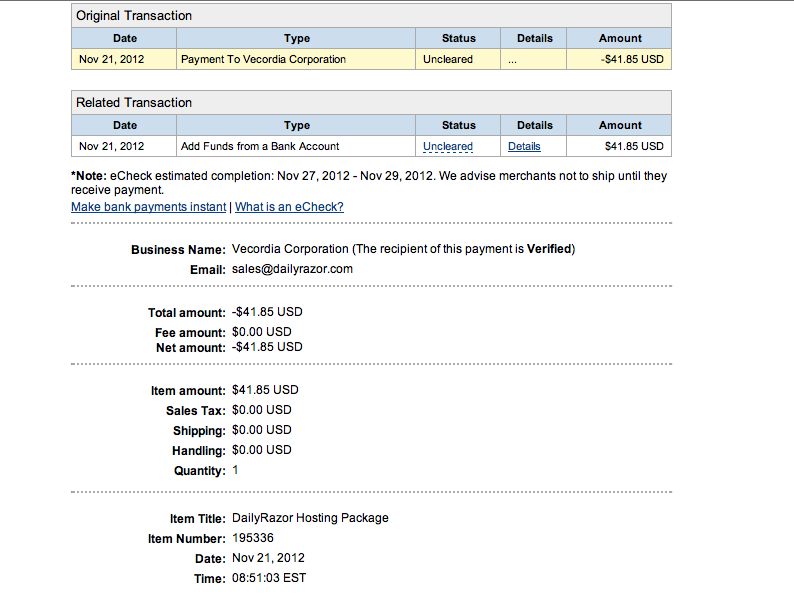Screen dimensions: 794x595
Task: Click the Details column header of Related Transaction
Action: pyautogui.click(x=534, y=126)
